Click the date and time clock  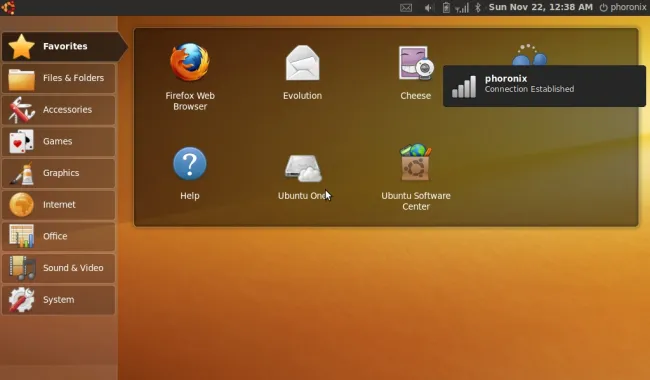pyautogui.click(x=541, y=7)
